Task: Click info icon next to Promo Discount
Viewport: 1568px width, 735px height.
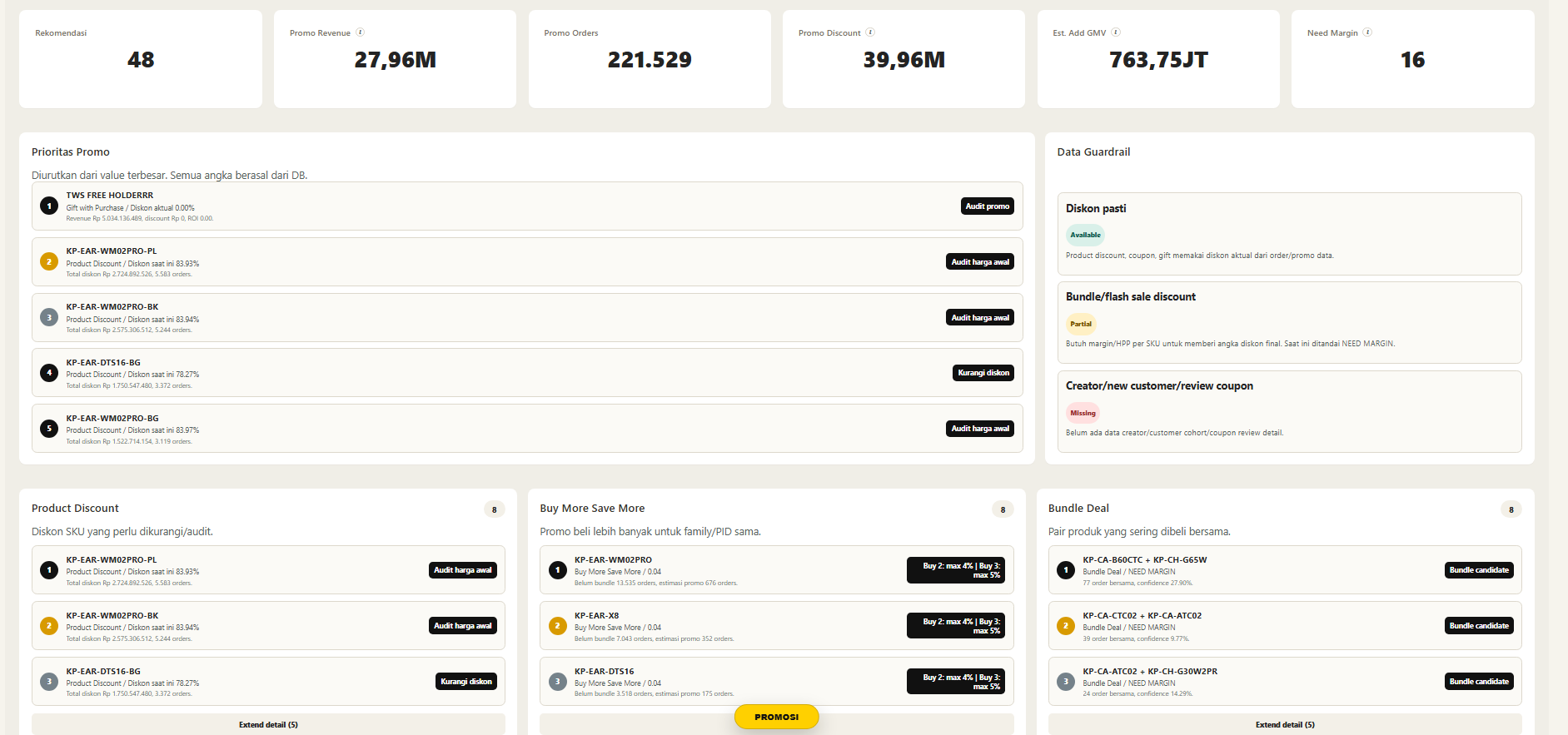Action: 870,32
